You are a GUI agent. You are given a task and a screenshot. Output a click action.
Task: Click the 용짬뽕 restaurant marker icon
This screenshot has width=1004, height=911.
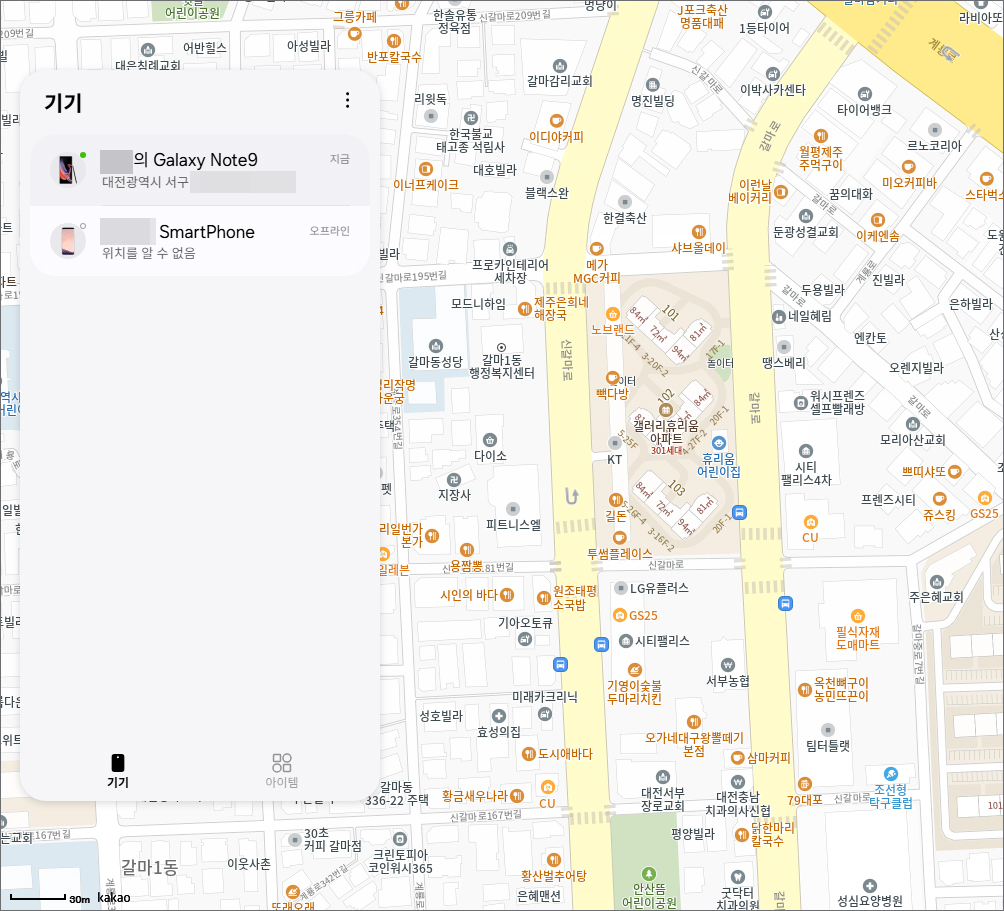pos(467,549)
